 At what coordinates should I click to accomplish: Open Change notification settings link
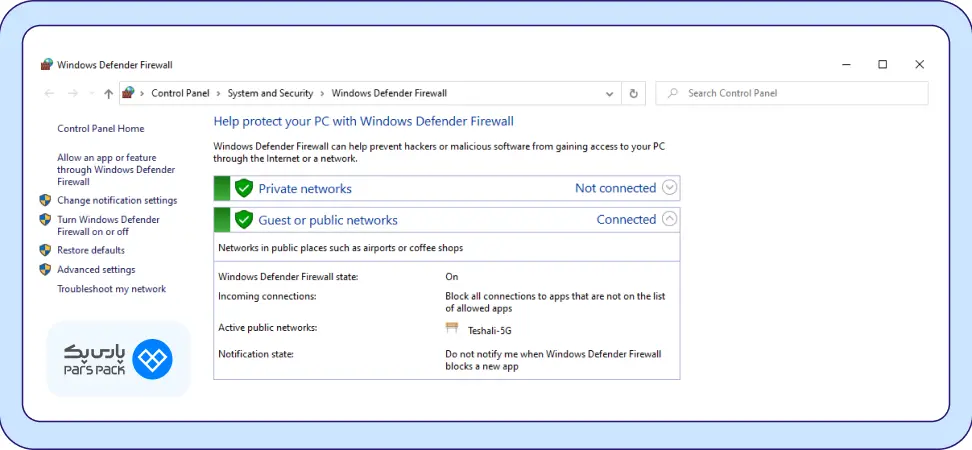tap(117, 200)
